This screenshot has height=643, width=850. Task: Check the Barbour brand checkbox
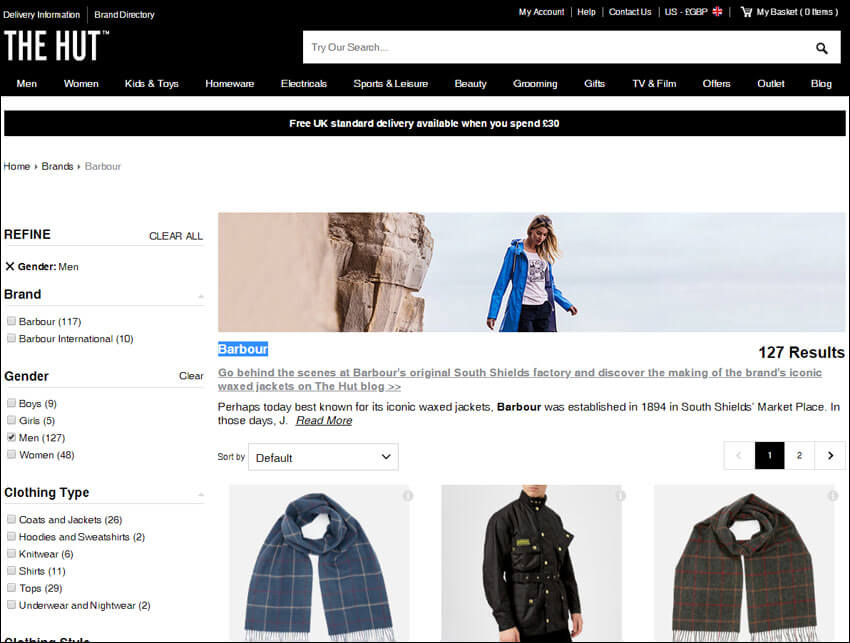point(11,321)
